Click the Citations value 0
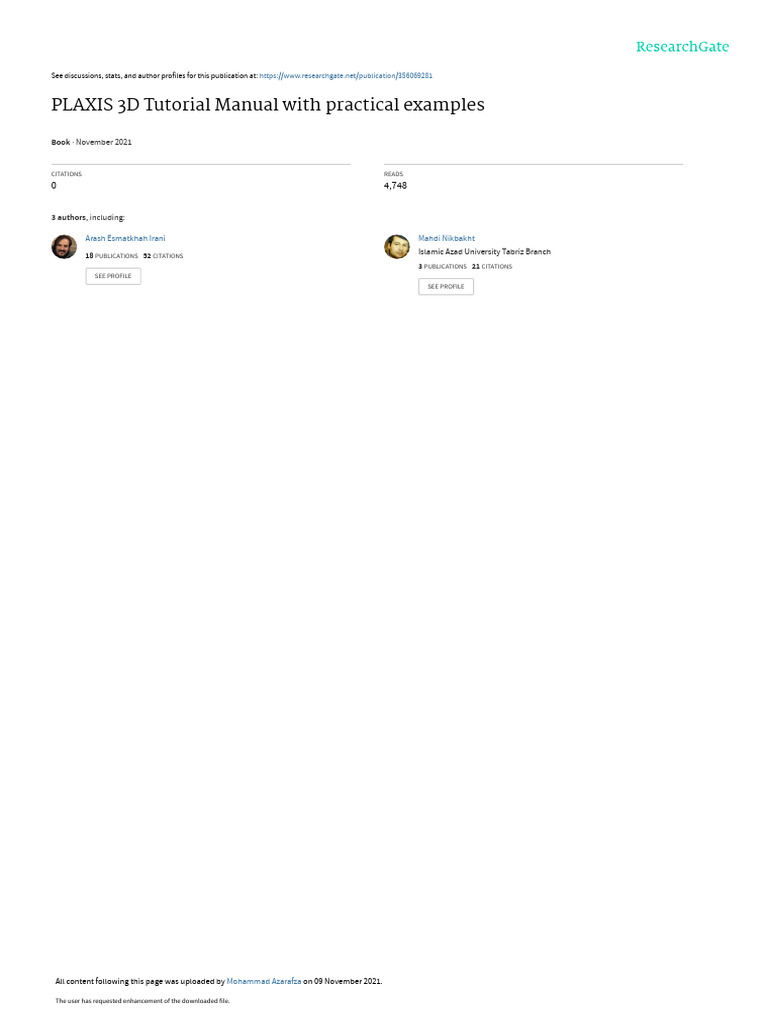768x1024 pixels. (x=54, y=185)
